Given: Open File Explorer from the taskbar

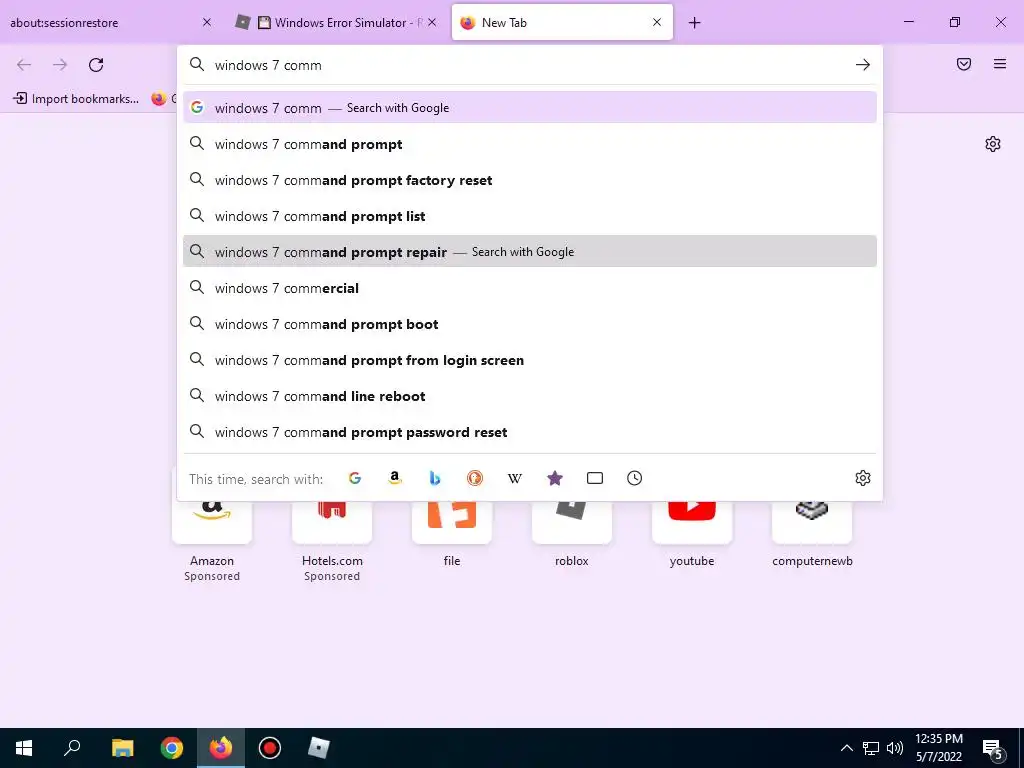Looking at the screenshot, I should (122, 748).
